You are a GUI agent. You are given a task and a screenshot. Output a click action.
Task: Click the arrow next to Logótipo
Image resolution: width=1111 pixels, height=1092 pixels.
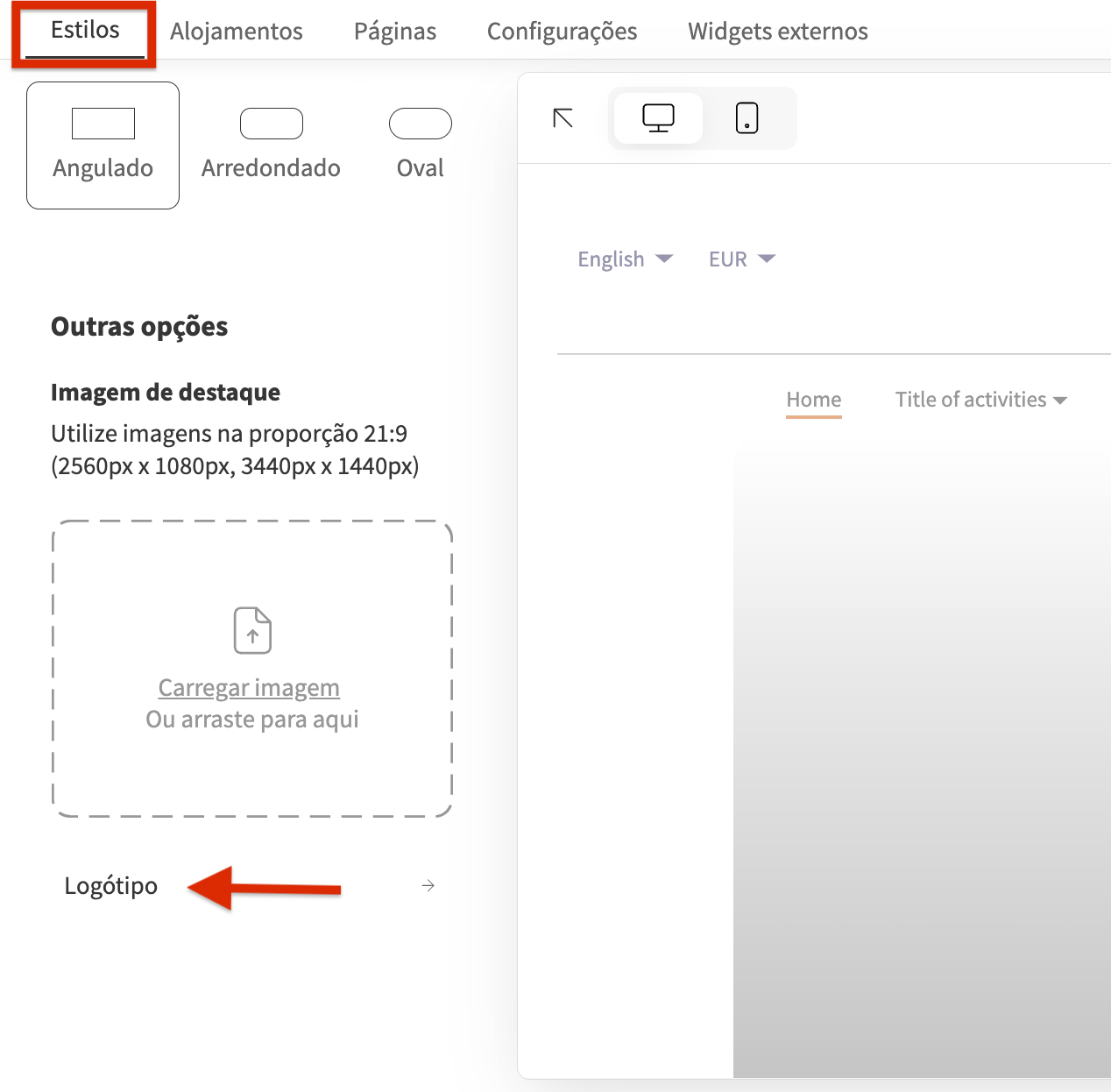click(428, 886)
